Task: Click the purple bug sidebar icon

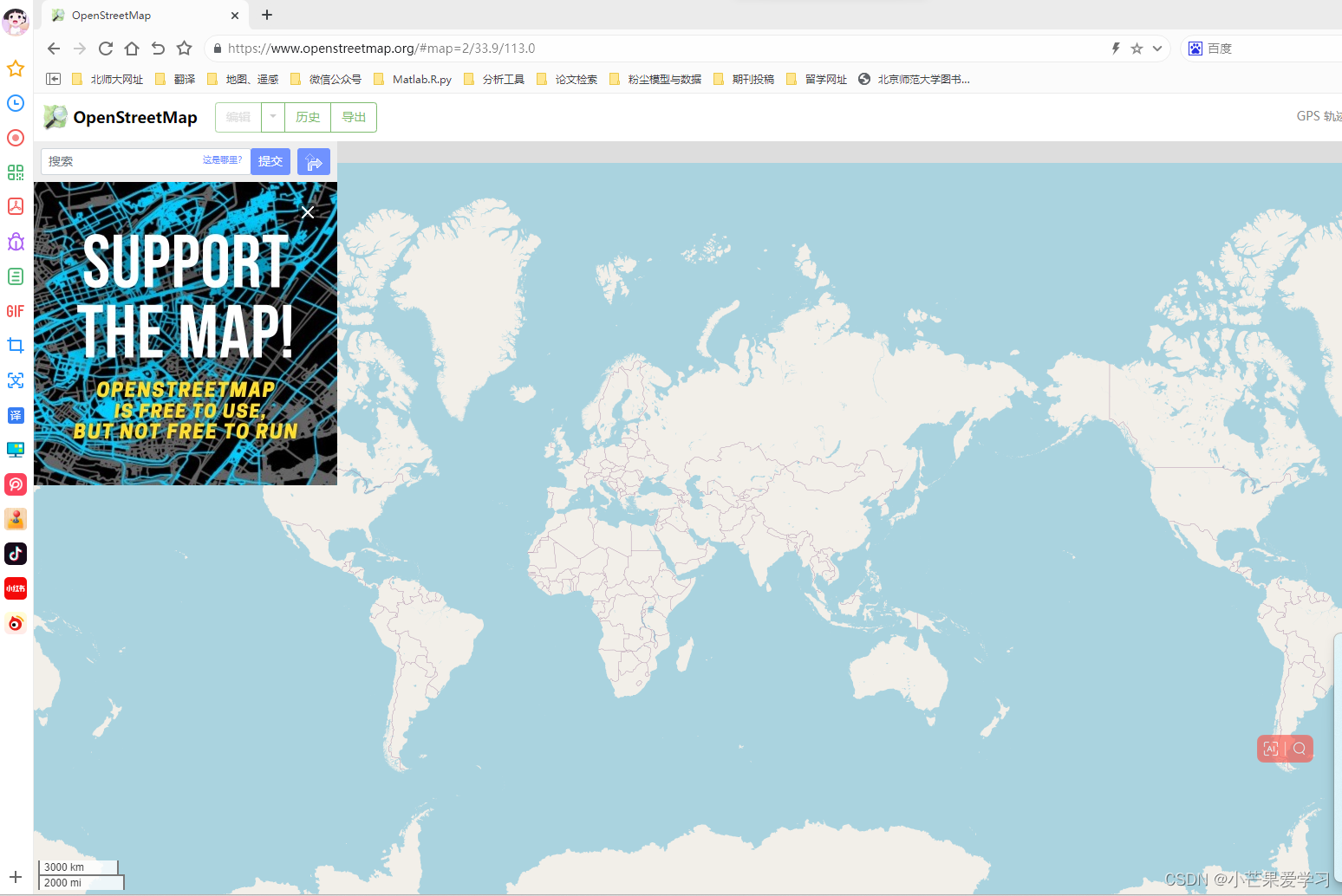Action: (16, 242)
